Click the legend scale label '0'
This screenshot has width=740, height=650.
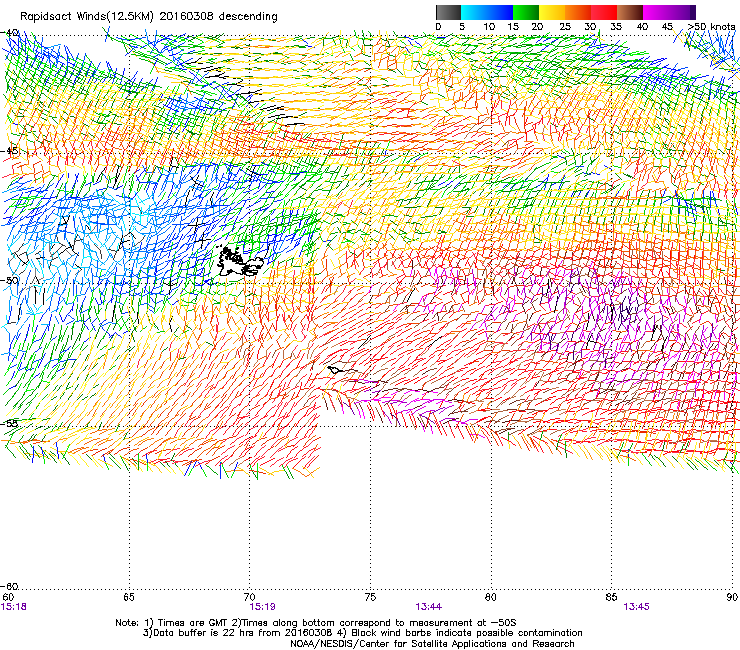click(438, 27)
